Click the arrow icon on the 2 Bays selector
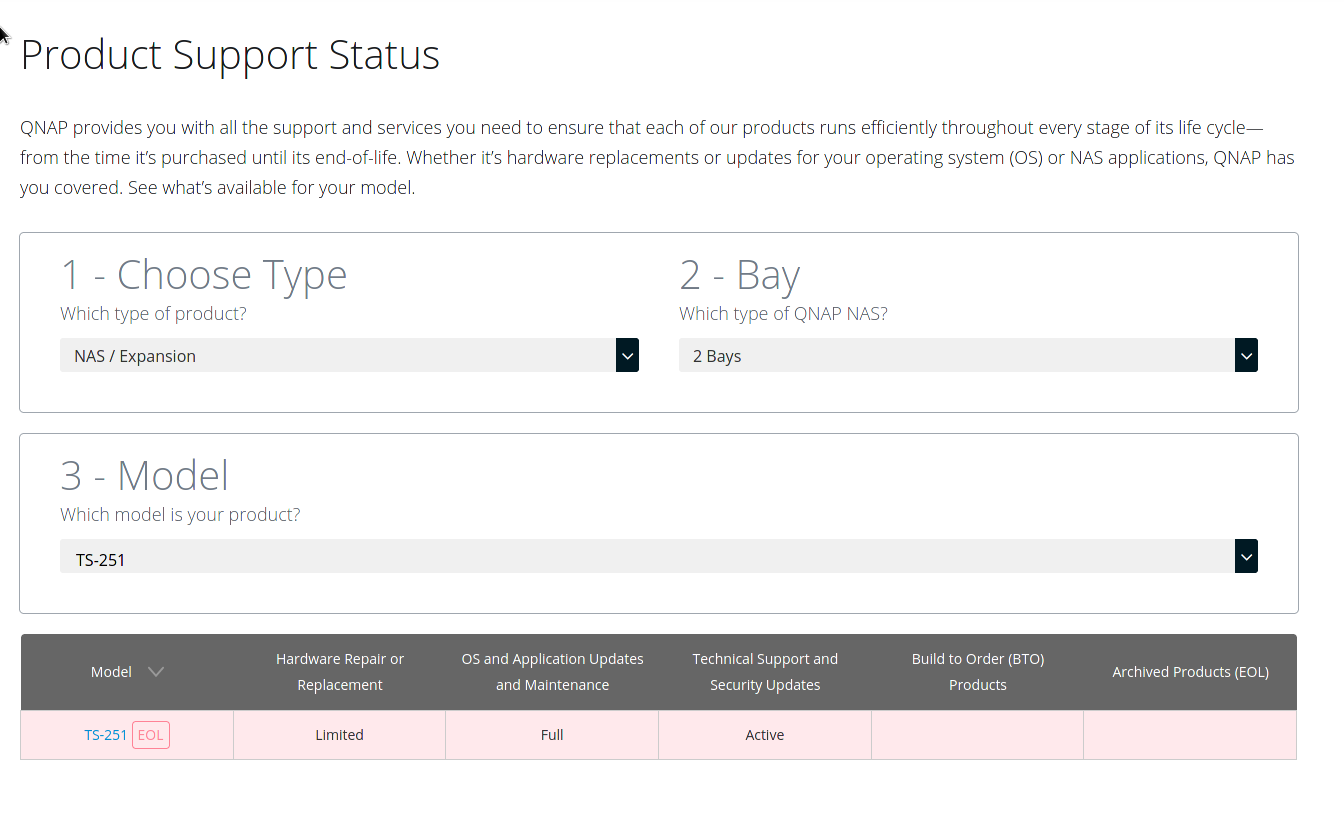This screenshot has height=814, width=1344. click(1246, 355)
